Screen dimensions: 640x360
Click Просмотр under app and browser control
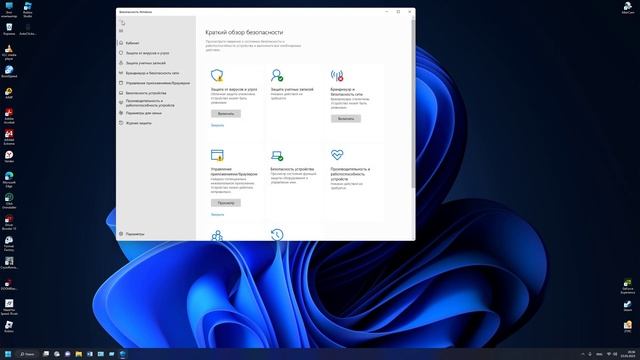[226, 203]
